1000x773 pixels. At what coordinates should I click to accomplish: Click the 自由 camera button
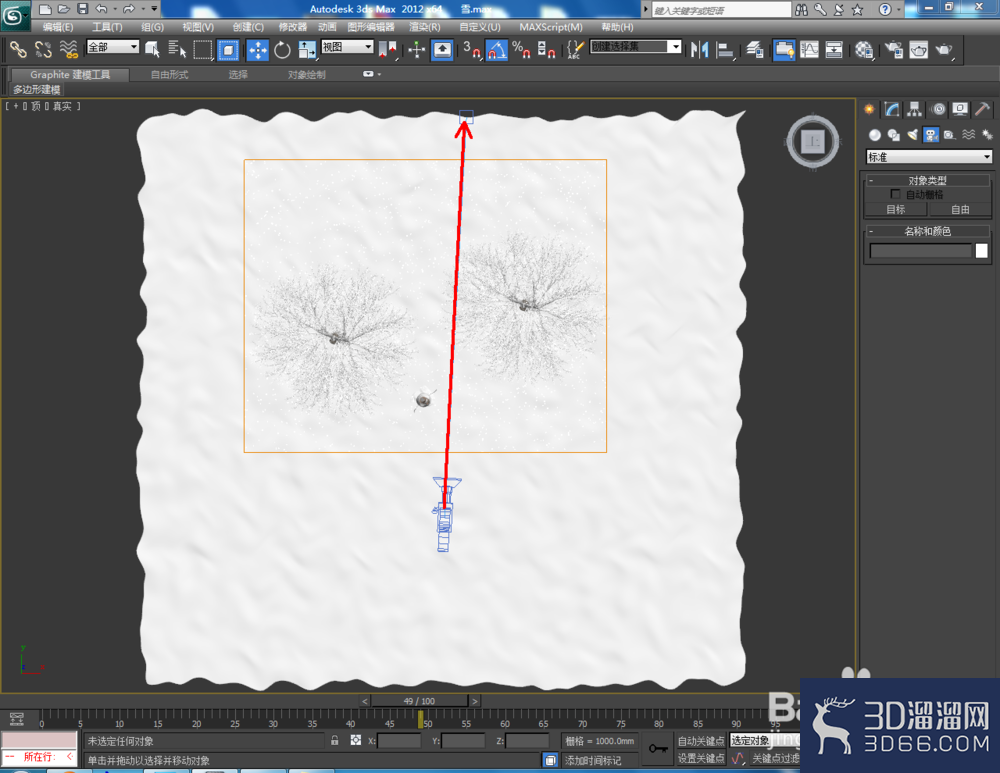tap(960, 209)
